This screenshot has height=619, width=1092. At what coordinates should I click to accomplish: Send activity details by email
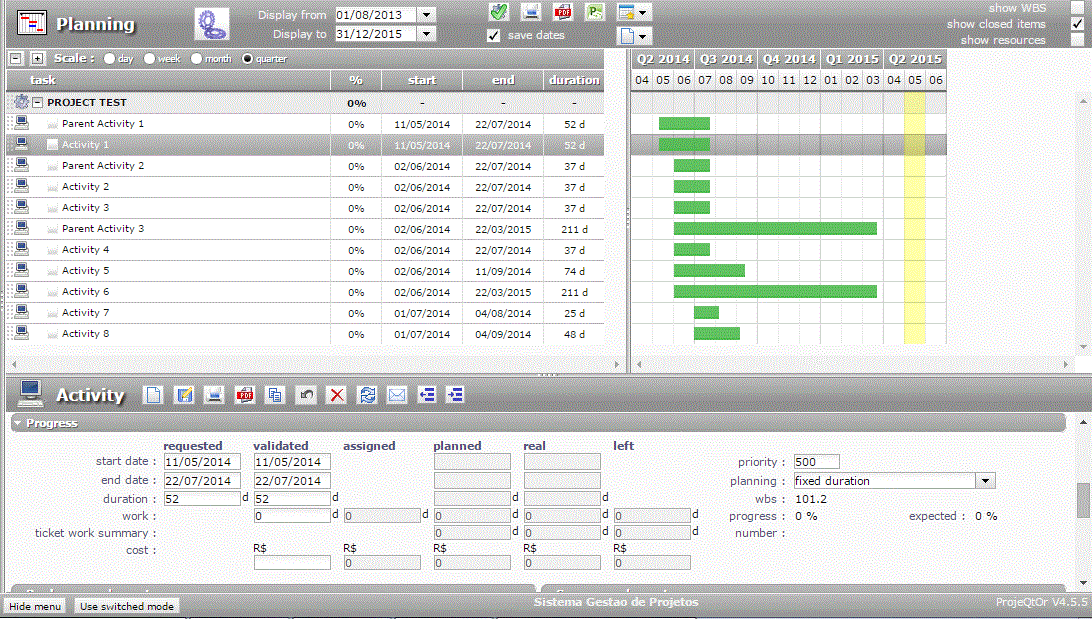tap(397, 395)
